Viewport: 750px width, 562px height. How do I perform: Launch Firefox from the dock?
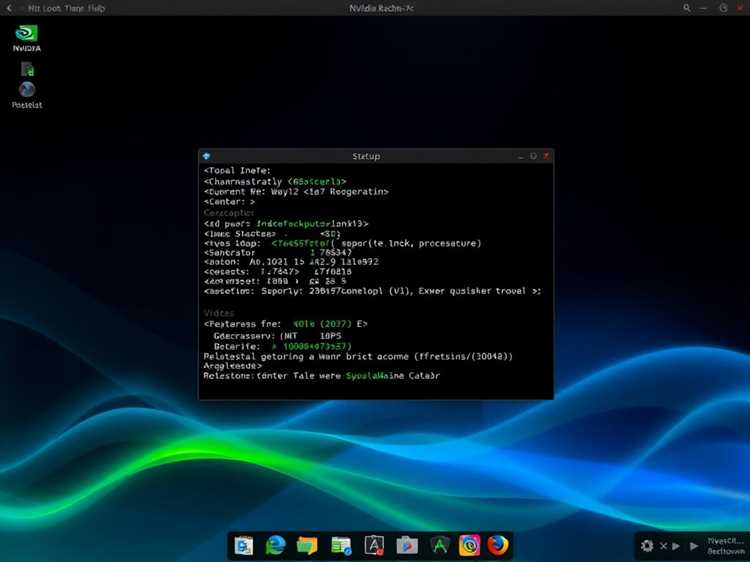click(498, 545)
